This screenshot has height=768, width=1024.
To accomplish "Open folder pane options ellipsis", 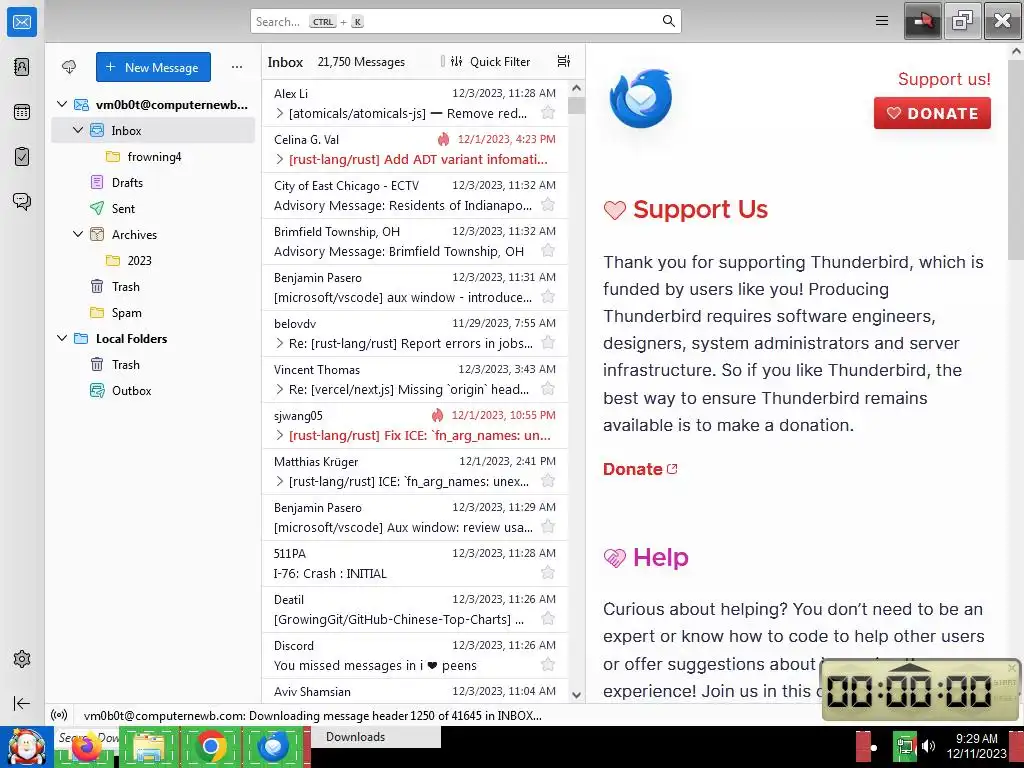I will [x=237, y=67].
